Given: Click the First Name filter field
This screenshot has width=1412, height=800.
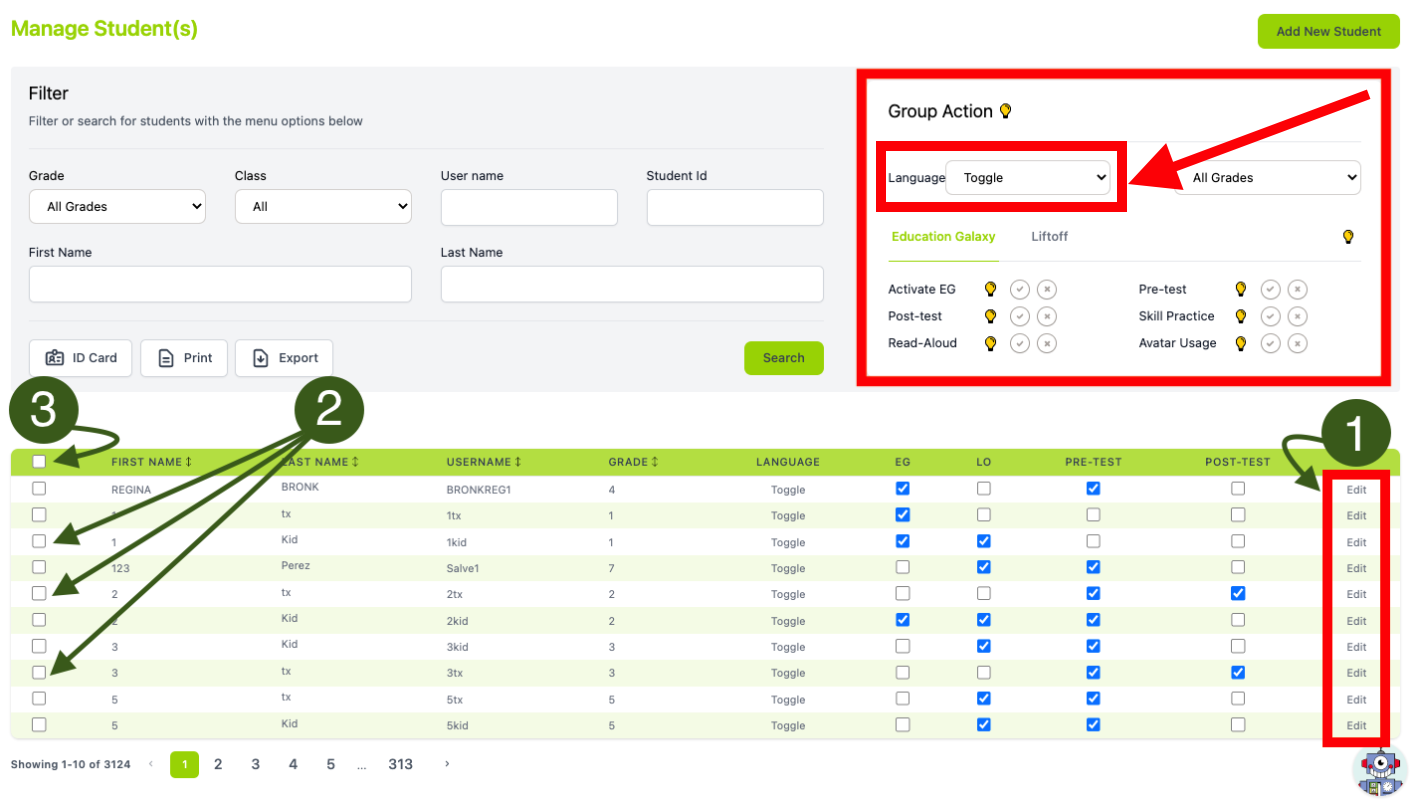Looking at the screenshot, I should pyautogui.click(x=220, y=284).
